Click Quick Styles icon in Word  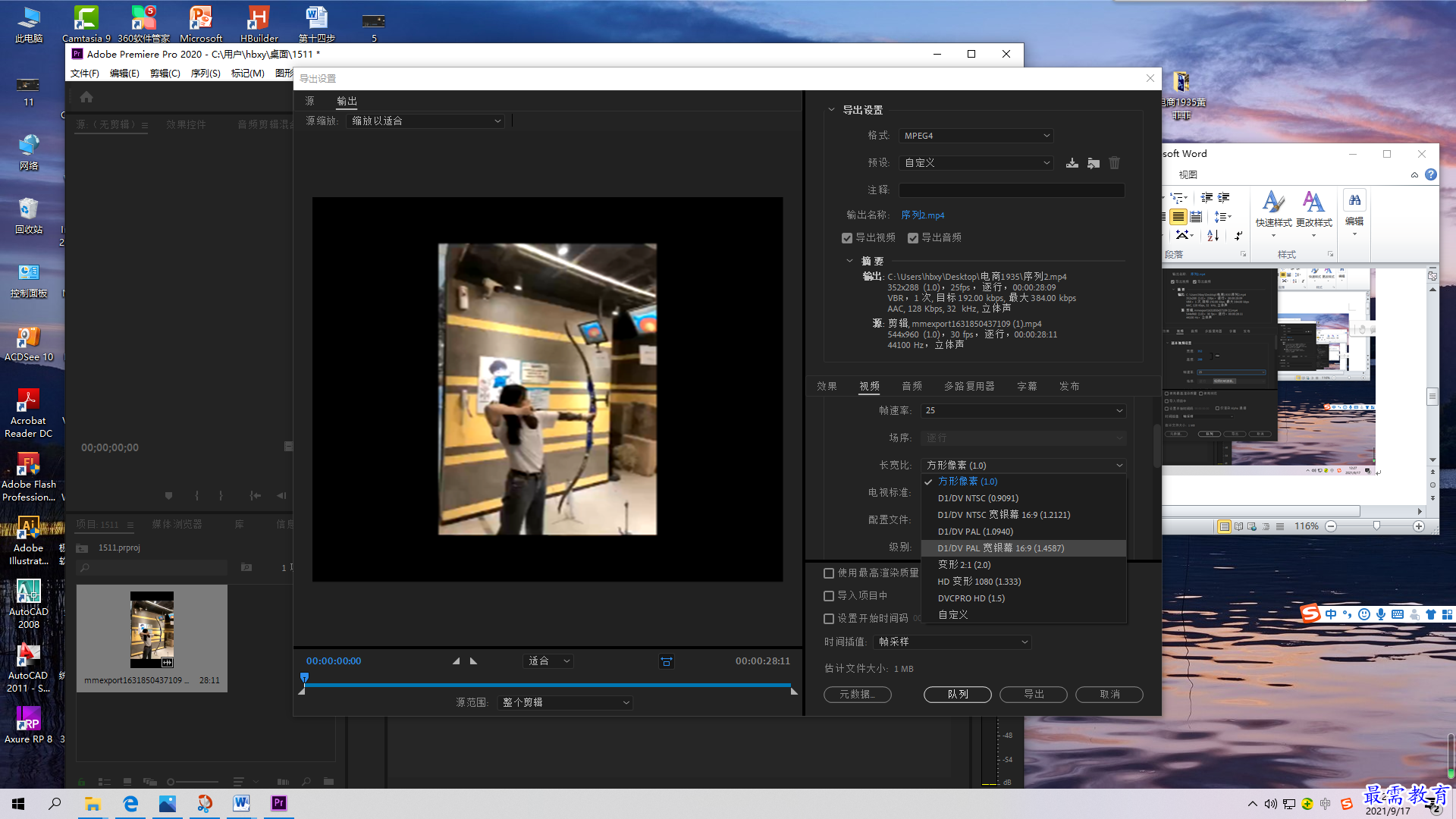click(x=1273, y=211)
